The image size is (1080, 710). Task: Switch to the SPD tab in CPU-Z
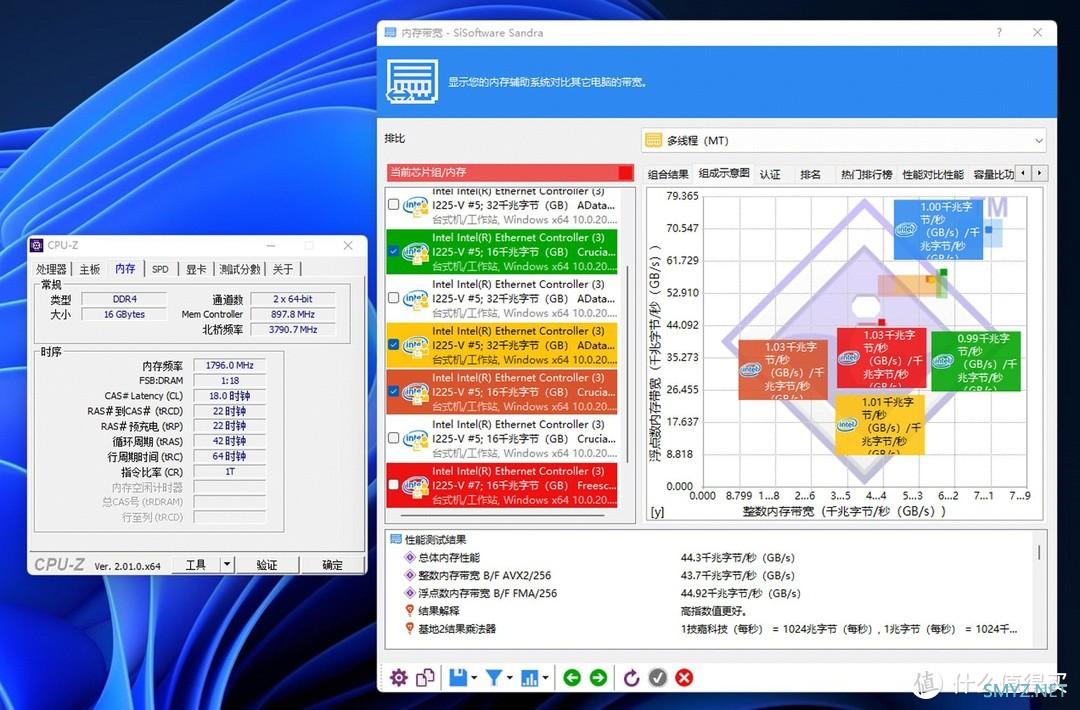click(160, 269)
